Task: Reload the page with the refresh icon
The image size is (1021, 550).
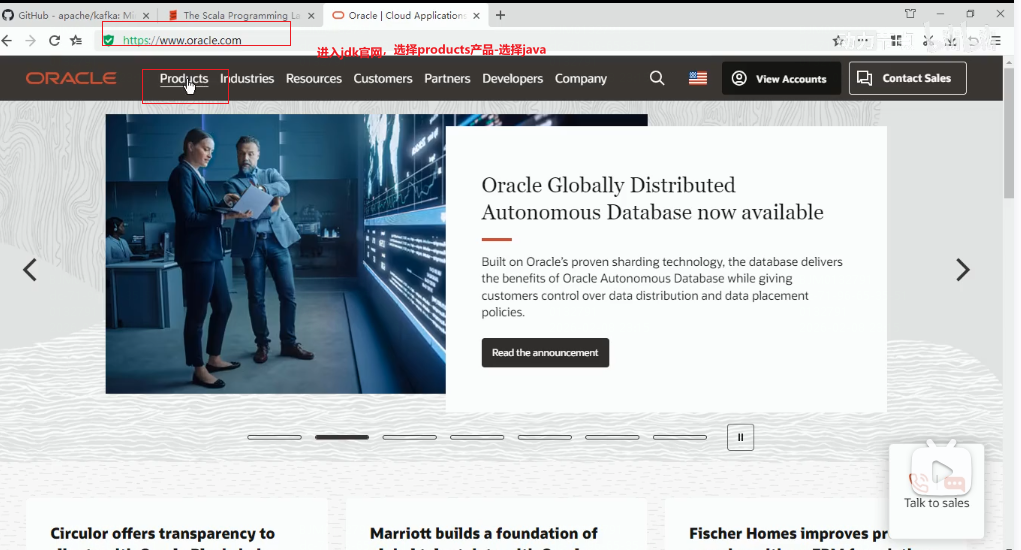Action: 54,40
